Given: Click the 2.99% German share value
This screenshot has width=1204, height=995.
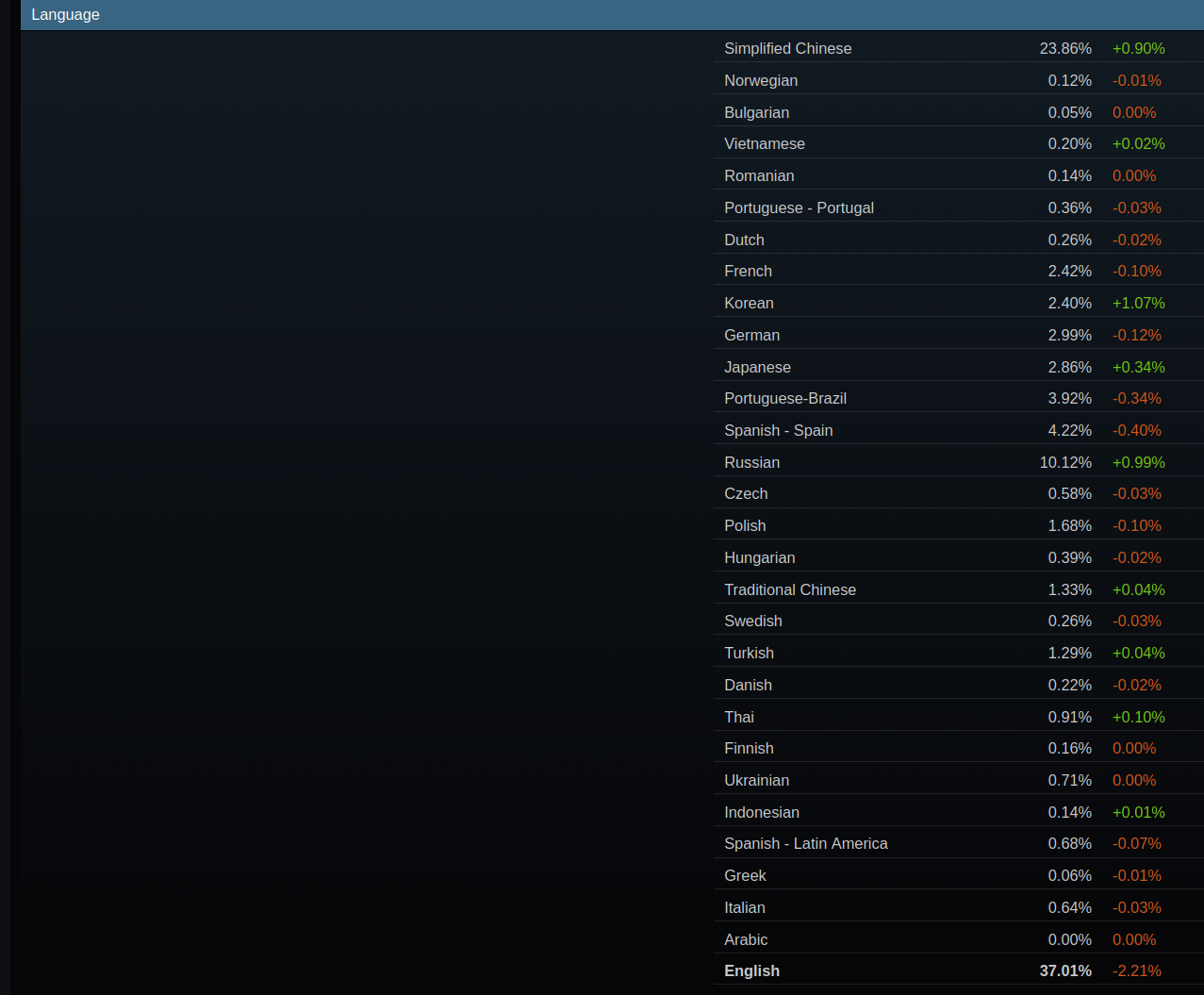Looking at the screenshot, I should click(1070, 335).
